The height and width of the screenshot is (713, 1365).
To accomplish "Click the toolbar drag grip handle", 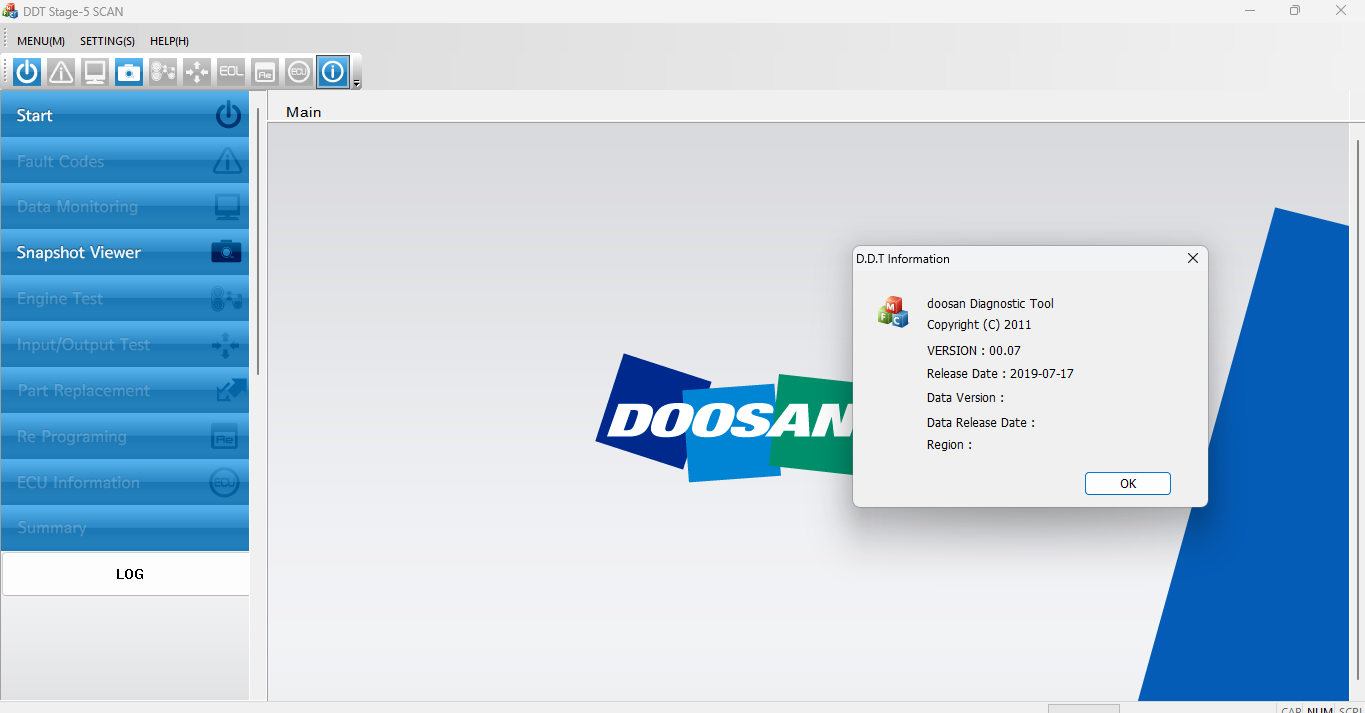I will (6, 72).
